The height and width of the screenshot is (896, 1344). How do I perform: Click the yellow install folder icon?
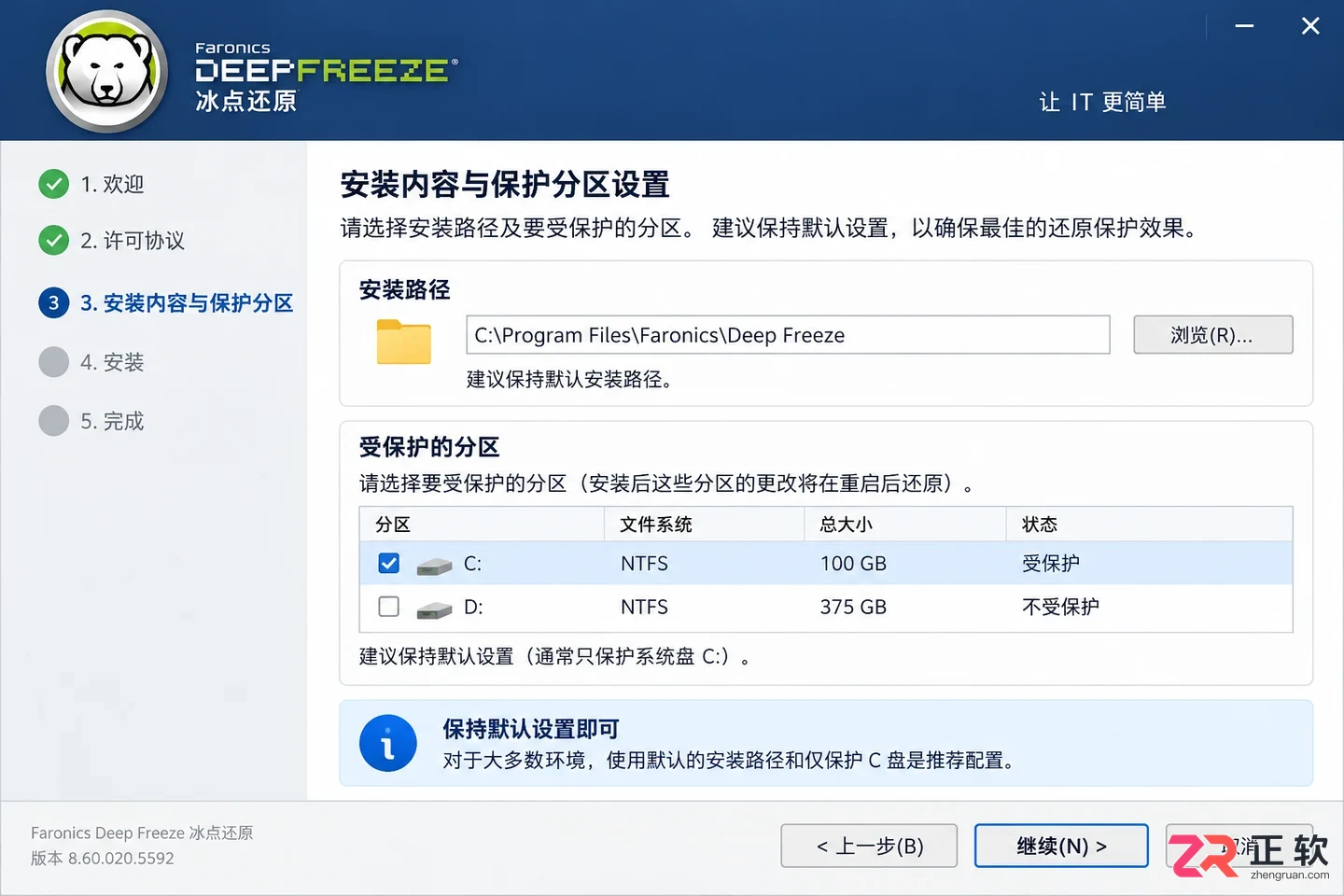[x=404, y=341]
